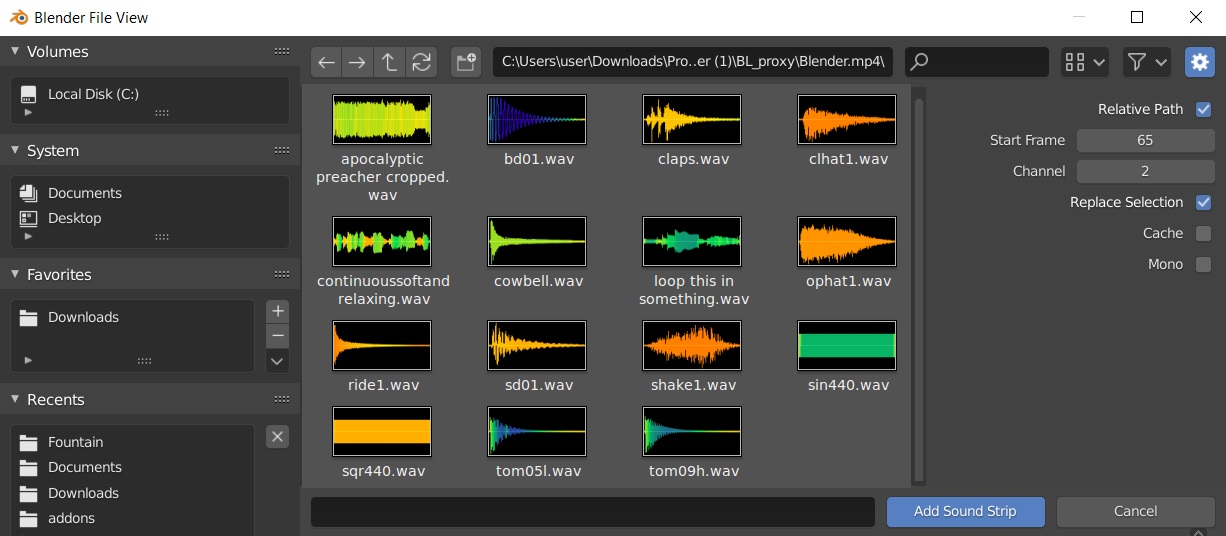Open Downloads in Recents list
The width and height of the screenshot is (1226, 536).
tap(133, 493)
